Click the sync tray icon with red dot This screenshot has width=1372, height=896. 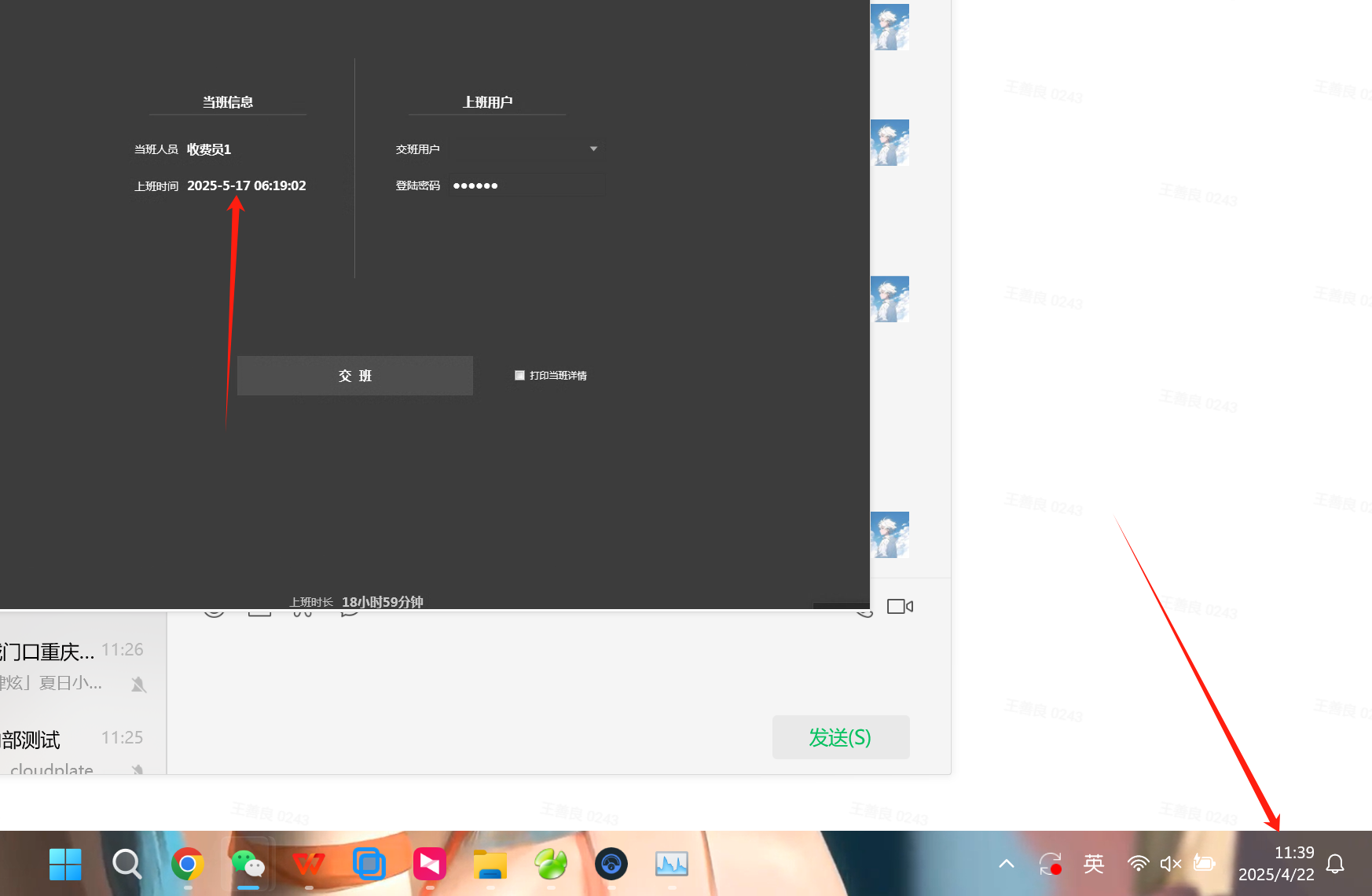(1051, 864)
